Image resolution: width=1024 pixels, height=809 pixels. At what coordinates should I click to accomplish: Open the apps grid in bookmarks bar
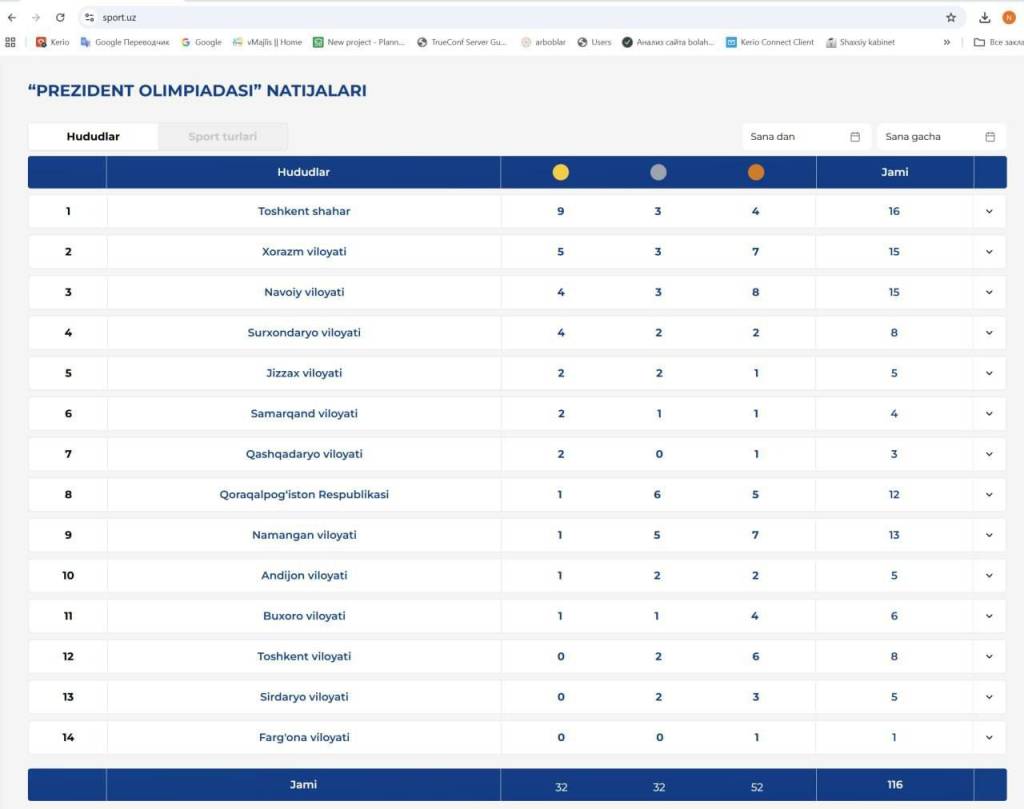11,42
